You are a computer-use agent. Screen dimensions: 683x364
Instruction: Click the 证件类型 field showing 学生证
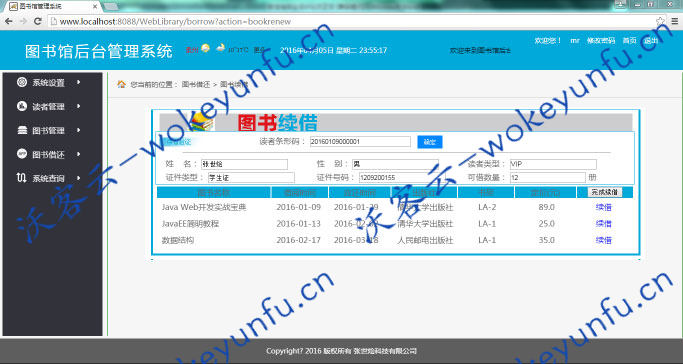point(251,178)
